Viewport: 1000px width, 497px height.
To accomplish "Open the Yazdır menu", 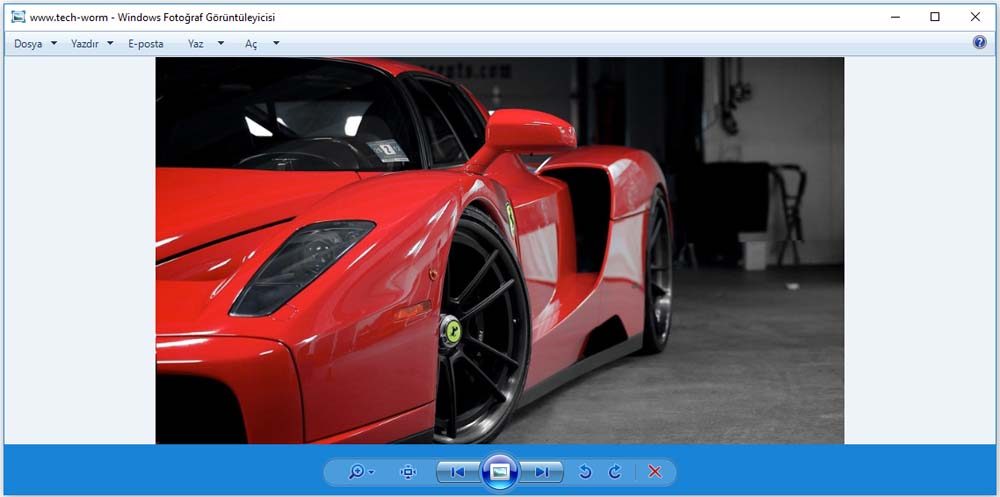I will click(x=85, y=44).
